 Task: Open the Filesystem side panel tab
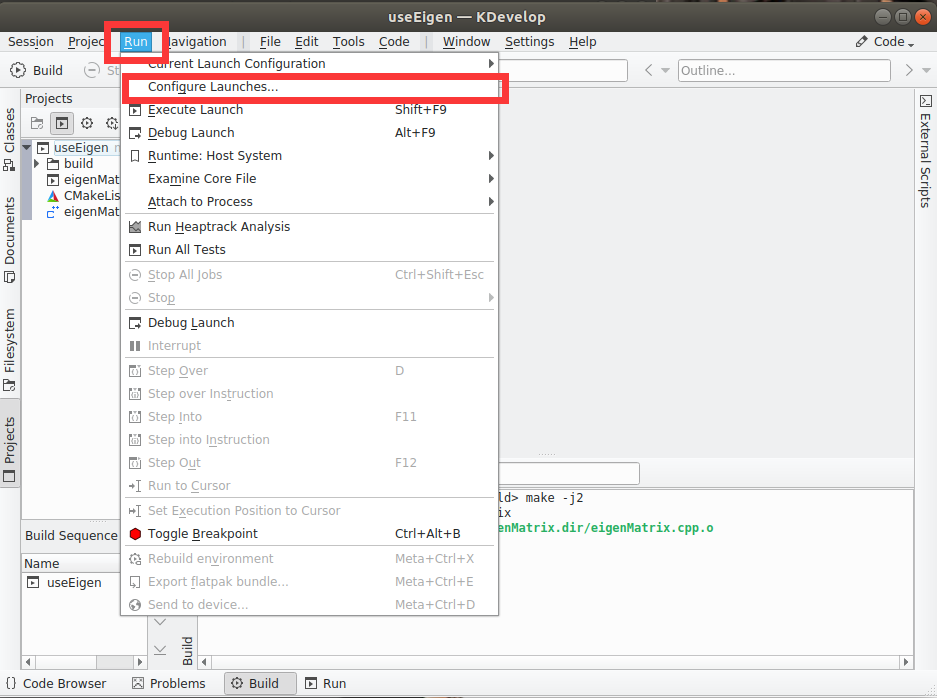tap(10, 350)
